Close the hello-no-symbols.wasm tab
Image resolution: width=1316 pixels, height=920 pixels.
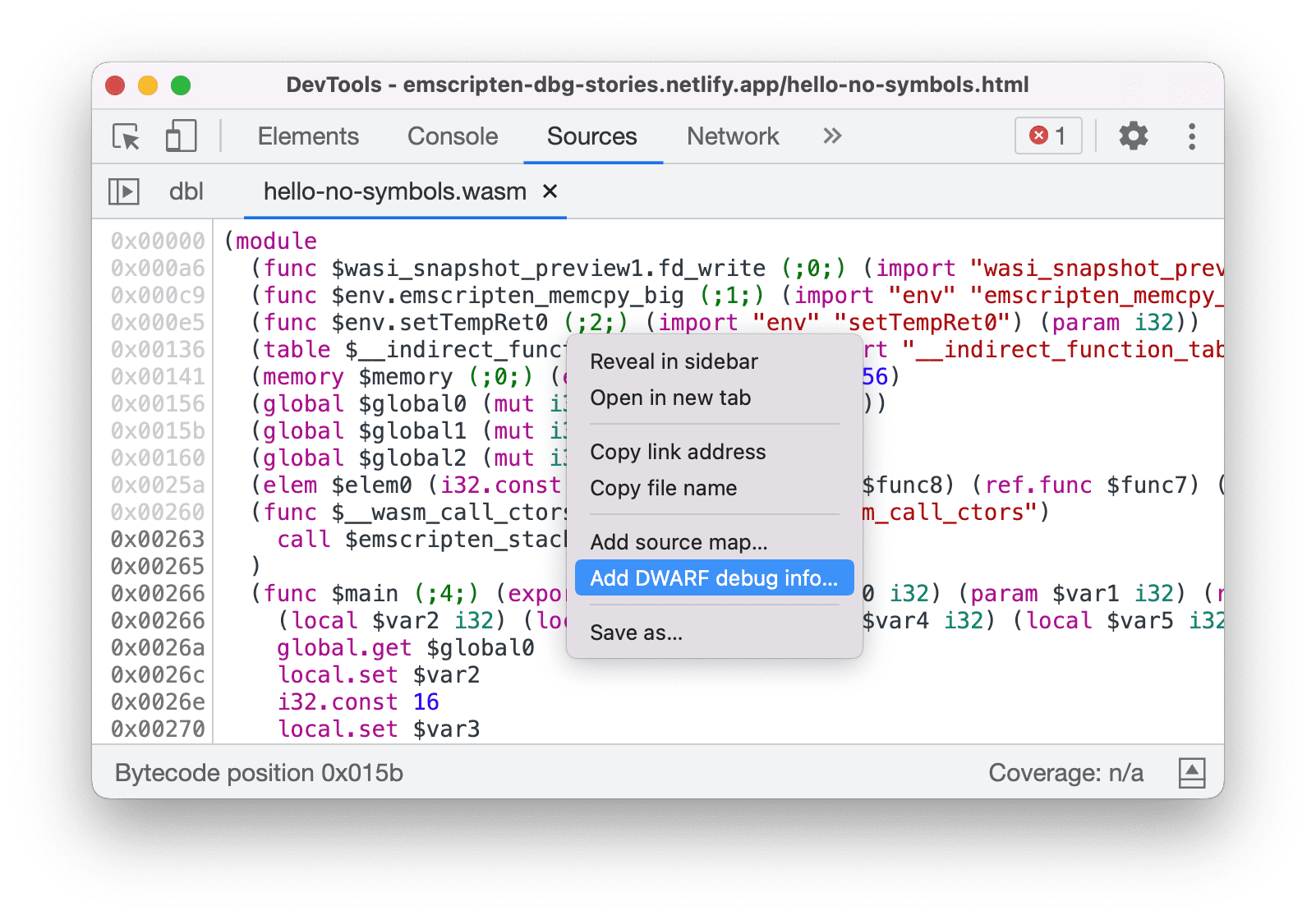[x=550, y=191]
